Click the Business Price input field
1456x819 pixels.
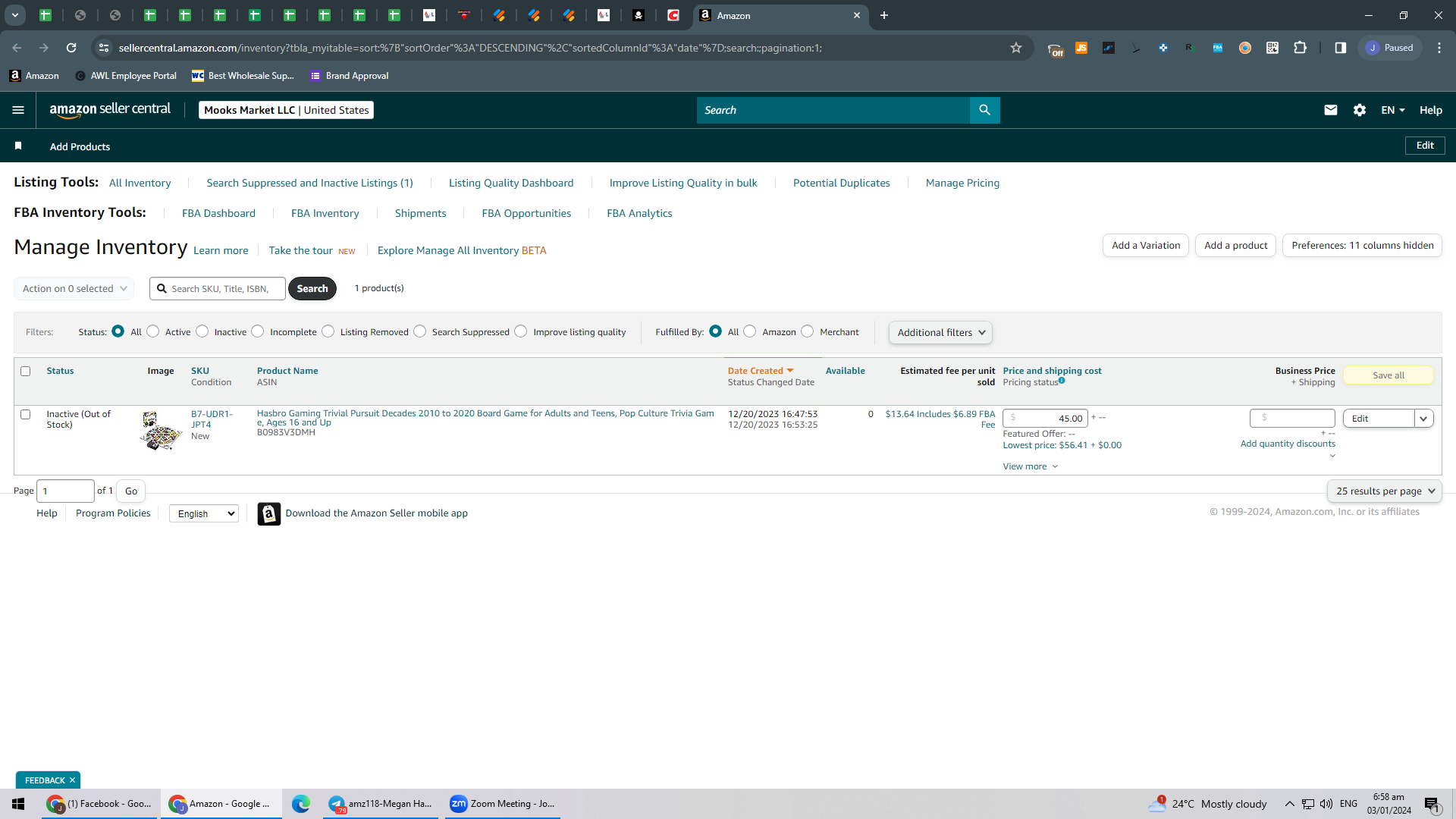(1292, 418)
